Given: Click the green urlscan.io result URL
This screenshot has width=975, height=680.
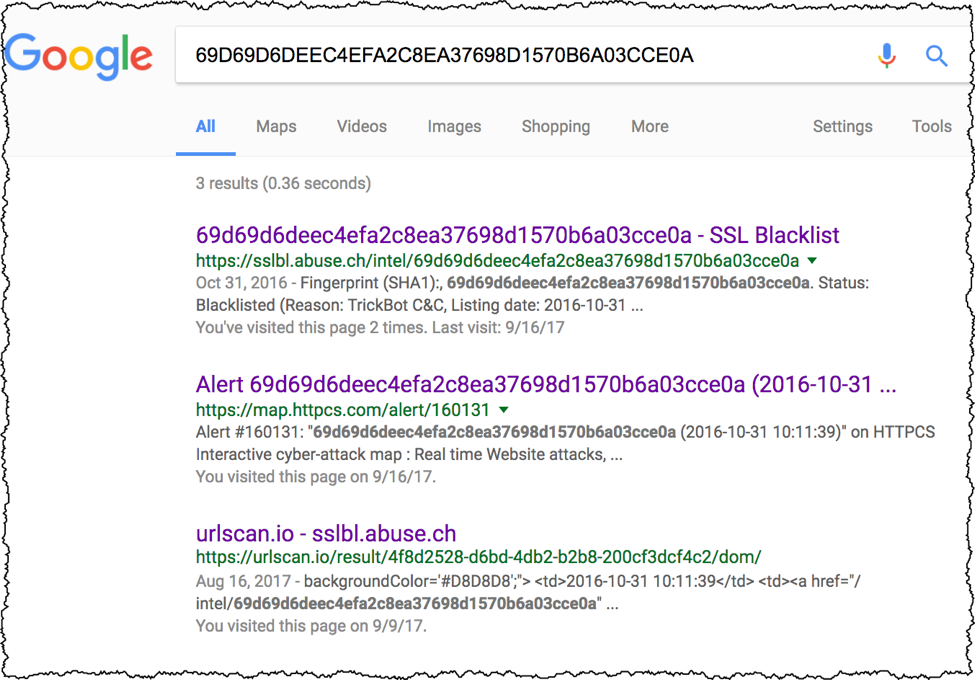Looking at the screenshot, I should point(478,557).
